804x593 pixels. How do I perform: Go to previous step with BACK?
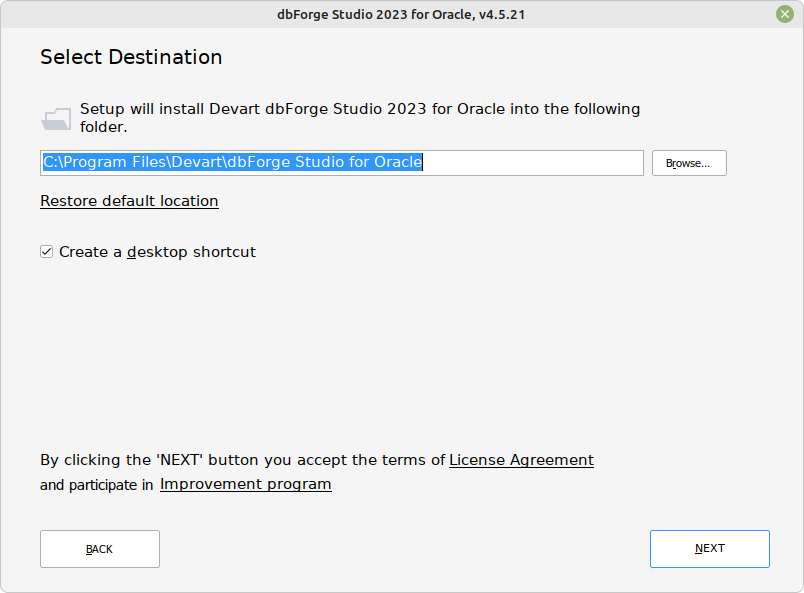[100, 549]
